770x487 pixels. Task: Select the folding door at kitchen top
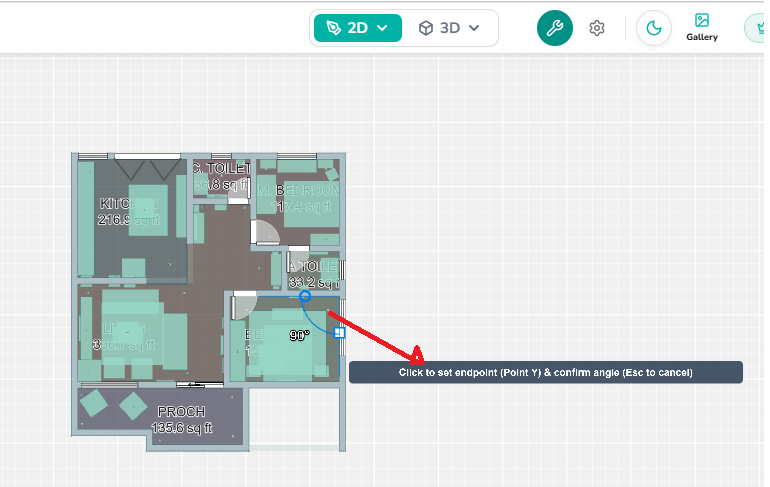point(147,167)
